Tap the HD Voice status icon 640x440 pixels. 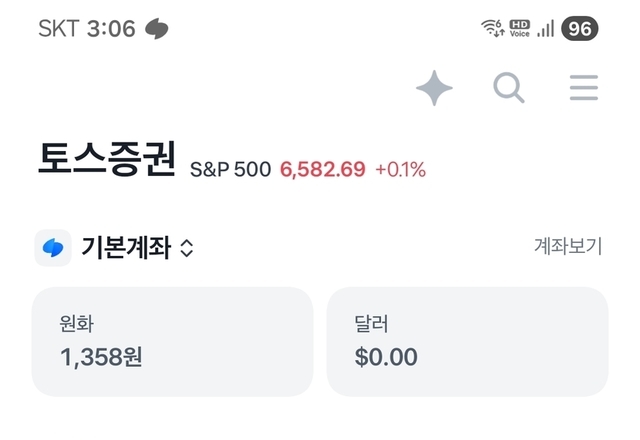pos(519,29)
